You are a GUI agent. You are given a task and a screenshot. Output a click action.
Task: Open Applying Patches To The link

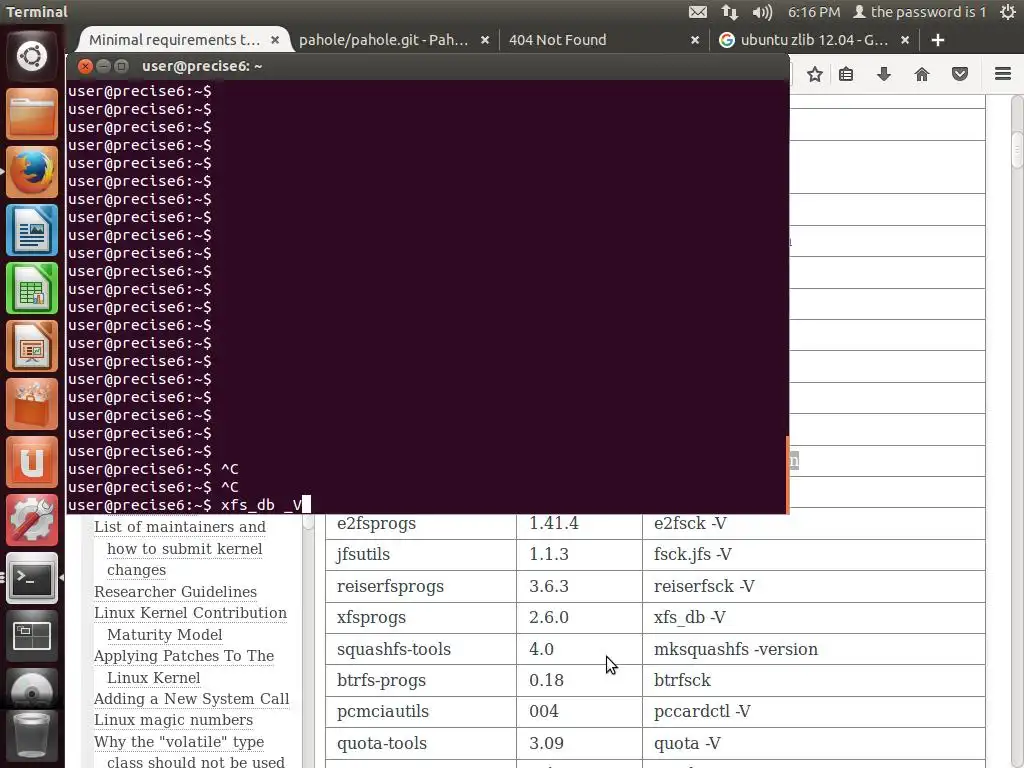(184, 655)
